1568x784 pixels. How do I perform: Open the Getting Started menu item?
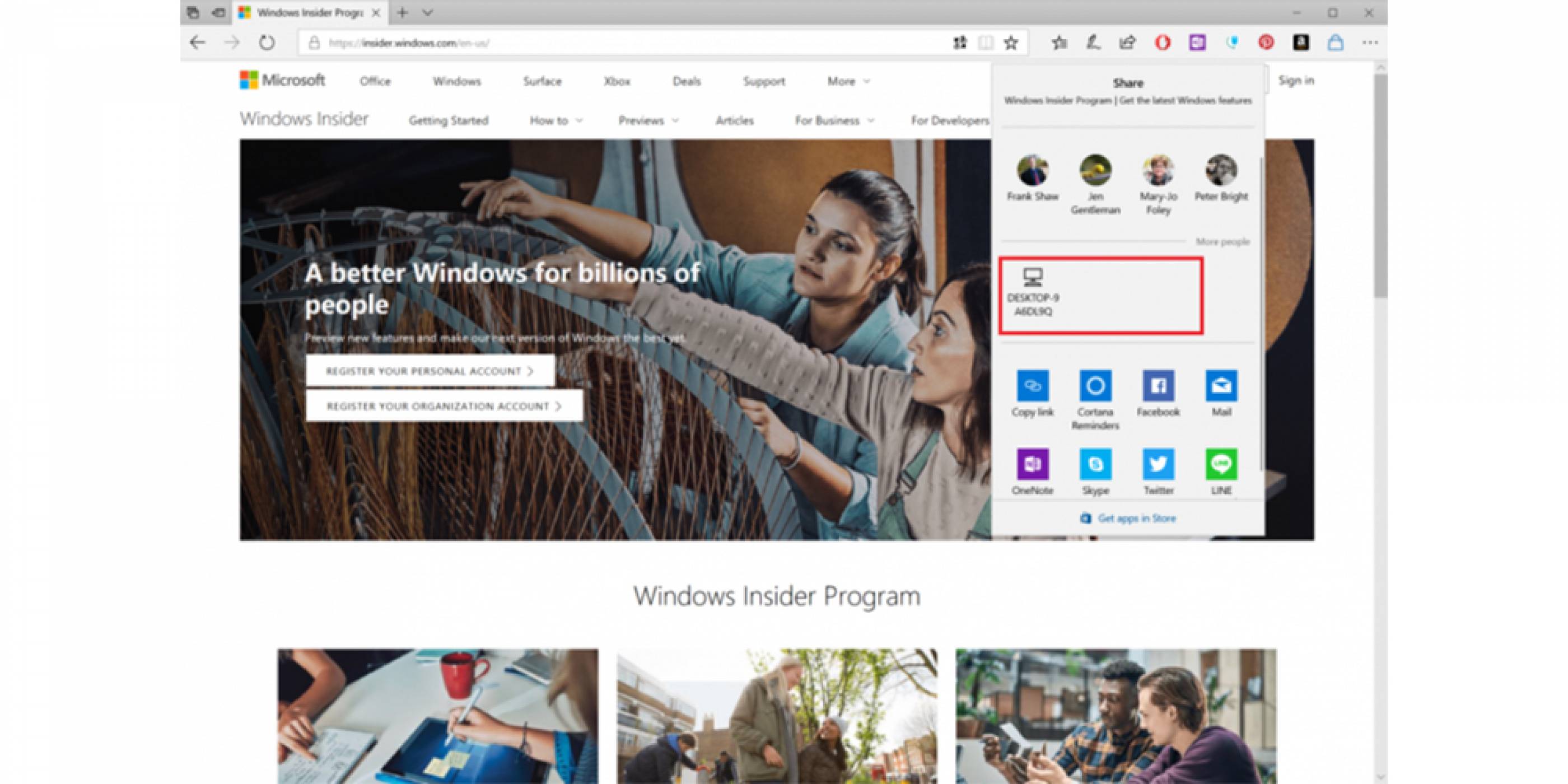[449, 120]
